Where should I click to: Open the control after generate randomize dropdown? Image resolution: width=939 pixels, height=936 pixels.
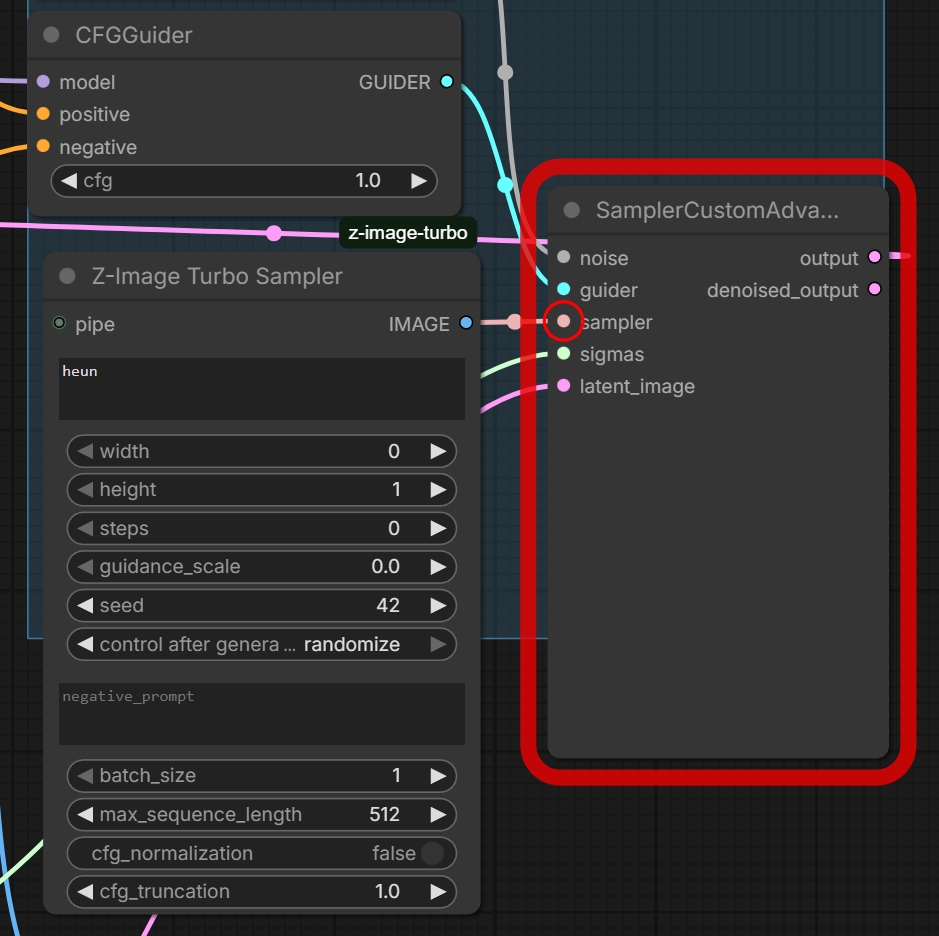262,644
